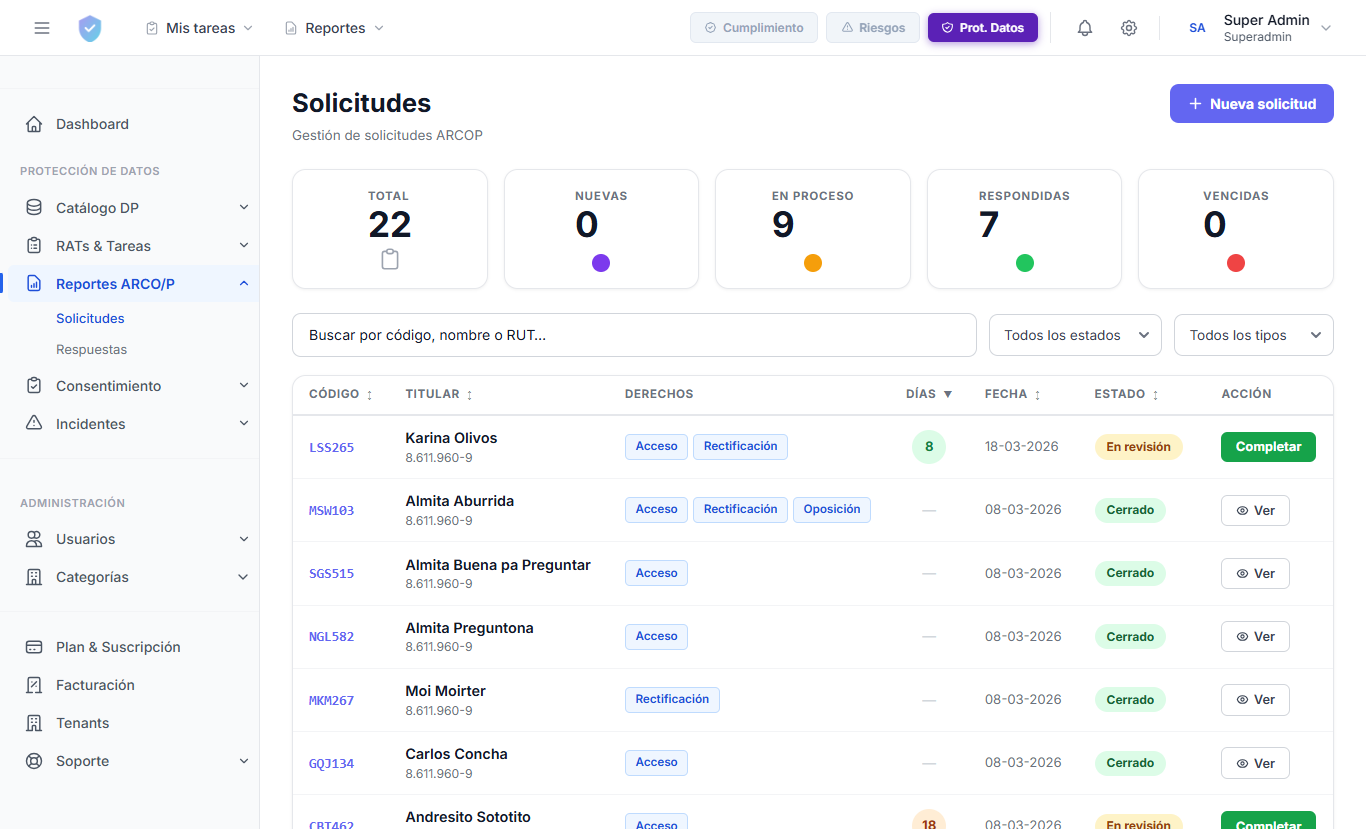The height and width of the screenshot is (829, 1366).
Task: Click the Facturación receipt icon
Action: 34,685
